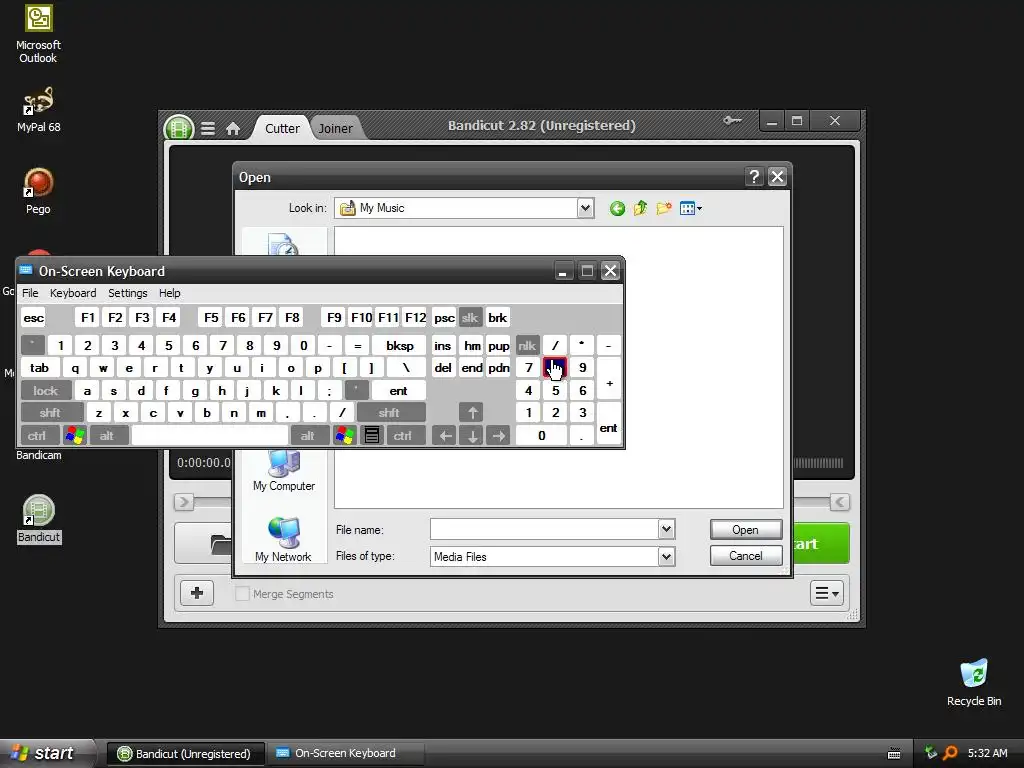Click the magnifier tray icon

tap(951, 753)
